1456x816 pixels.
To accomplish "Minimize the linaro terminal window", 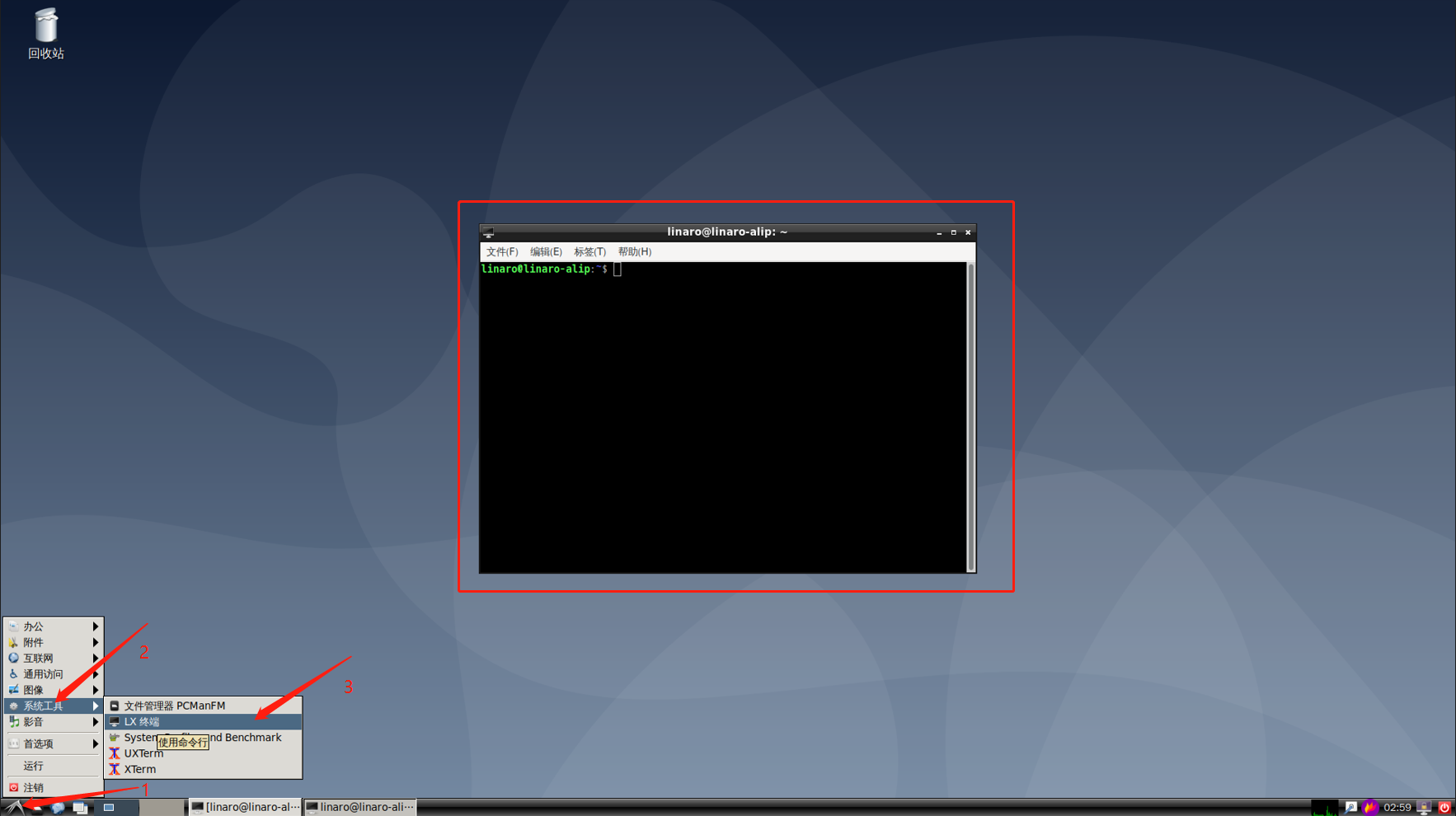I will (x=939, y=232).
